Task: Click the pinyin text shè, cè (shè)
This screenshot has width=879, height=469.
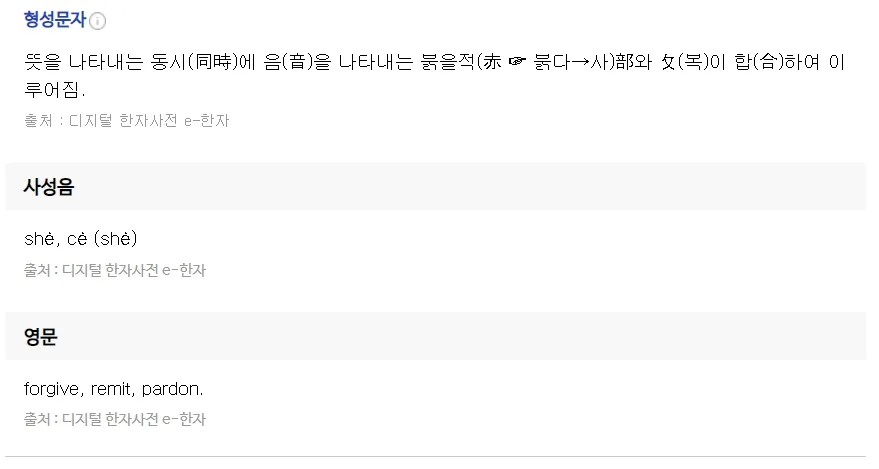Action: [80, 240]
